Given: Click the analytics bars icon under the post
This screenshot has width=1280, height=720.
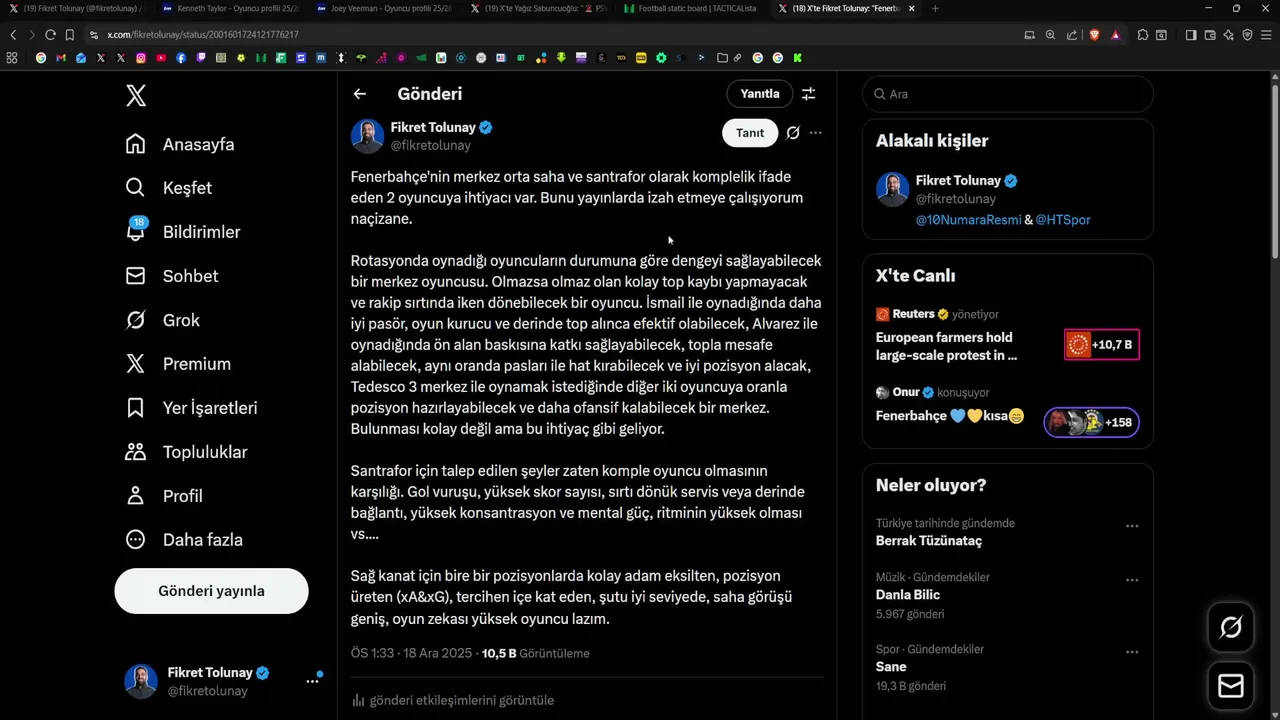Looking at the screenshot, I should point(358,700).
